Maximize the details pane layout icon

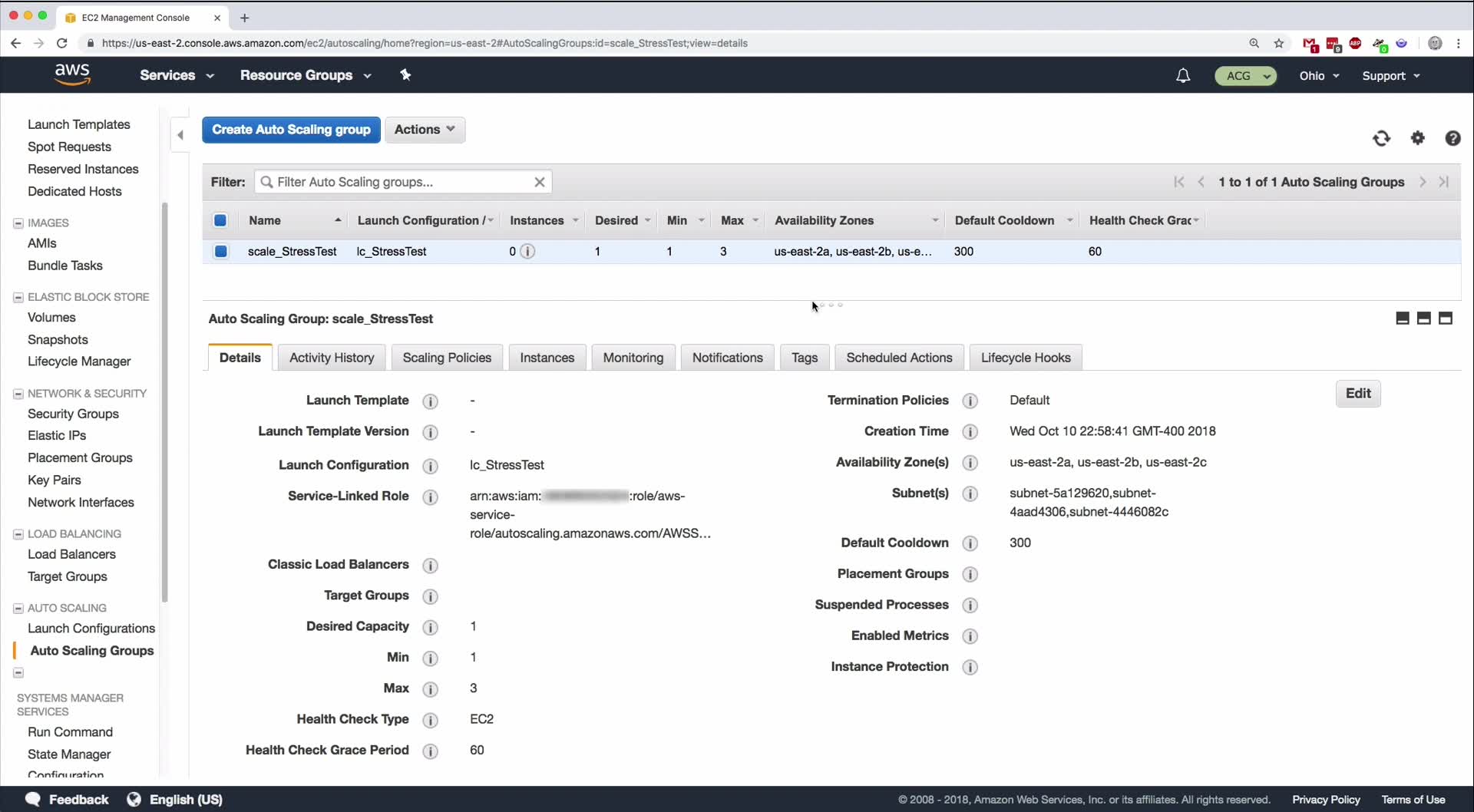point(1446,319)
